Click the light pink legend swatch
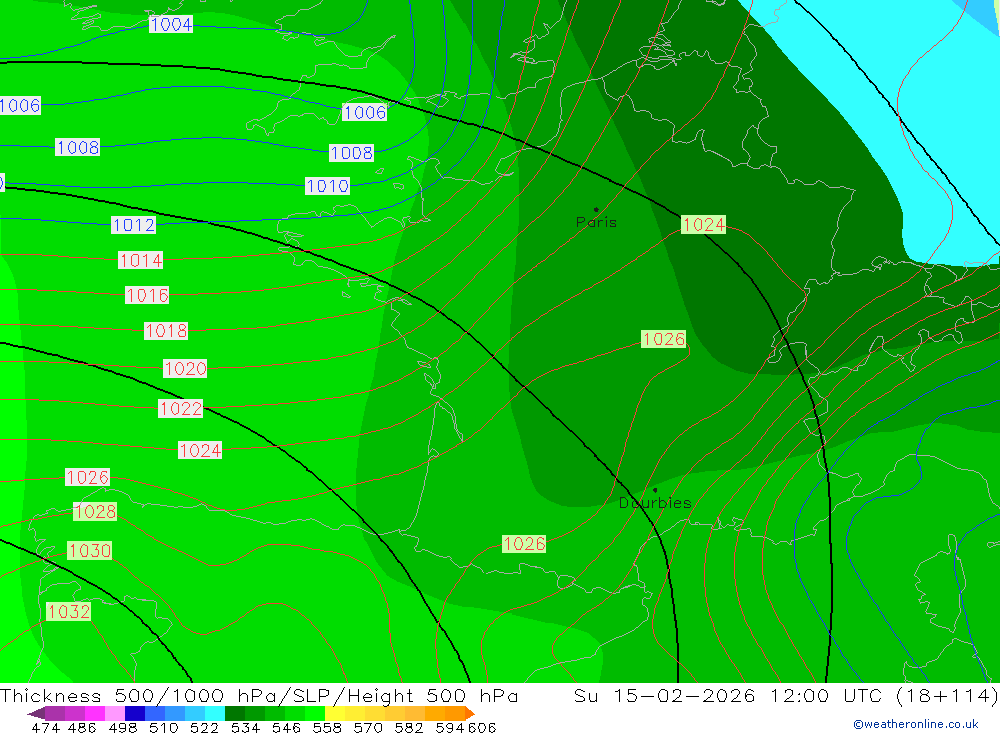This screenshot has height=733, width=1000. click(x=115, y=713)
